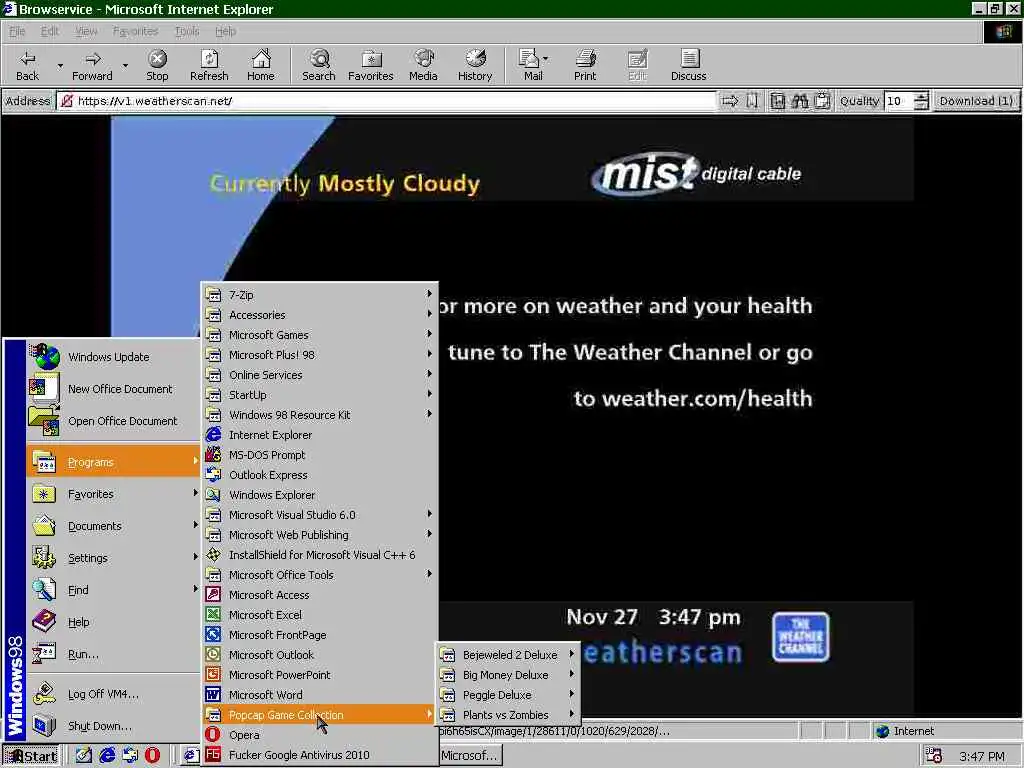The image size is (1024, 768).
Task: Launch Opera from Programs menu
Action: point(319,735)
